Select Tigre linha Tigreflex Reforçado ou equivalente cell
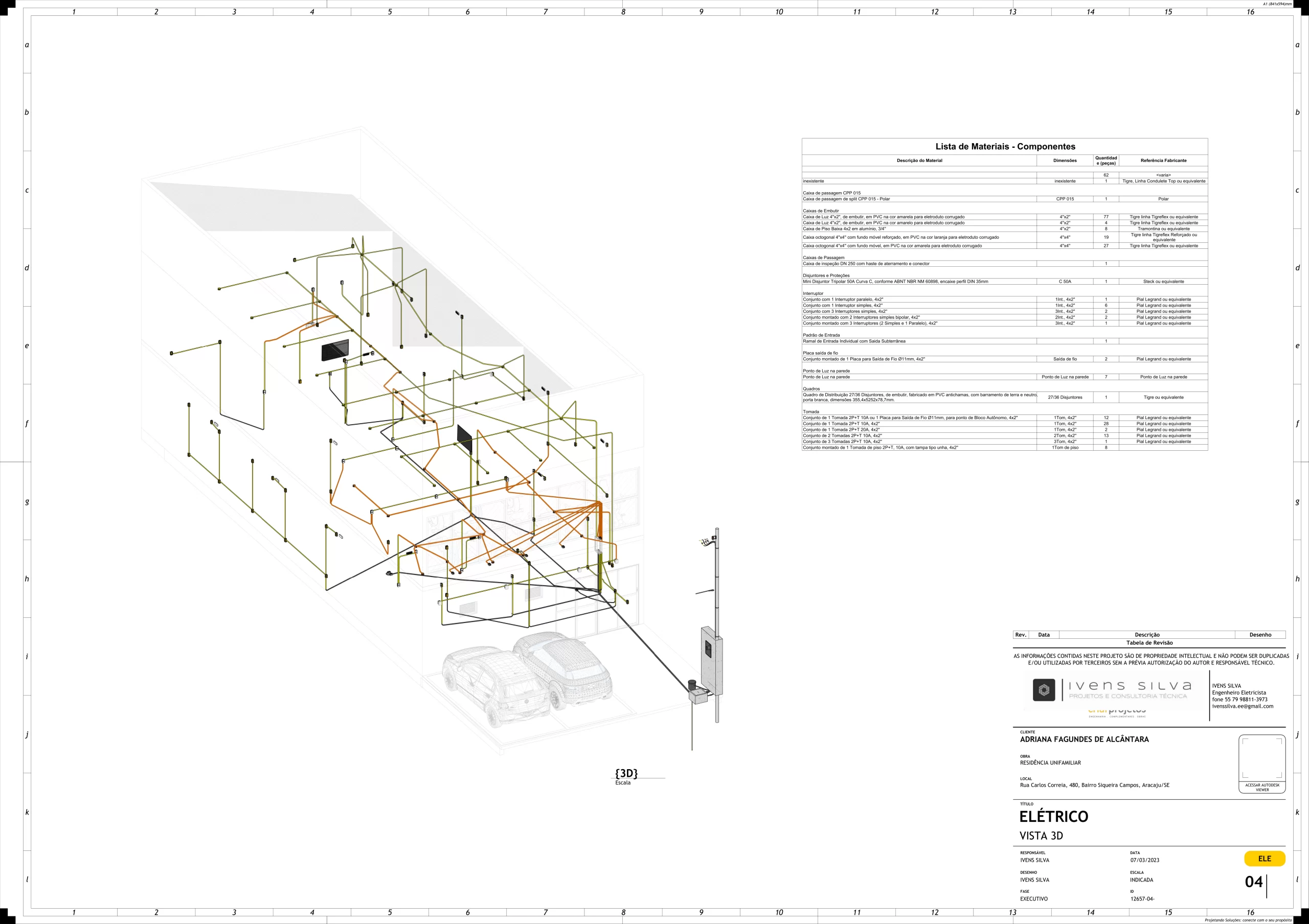The width and height of the screenshot is (1309, 924). click(1164, 237)
